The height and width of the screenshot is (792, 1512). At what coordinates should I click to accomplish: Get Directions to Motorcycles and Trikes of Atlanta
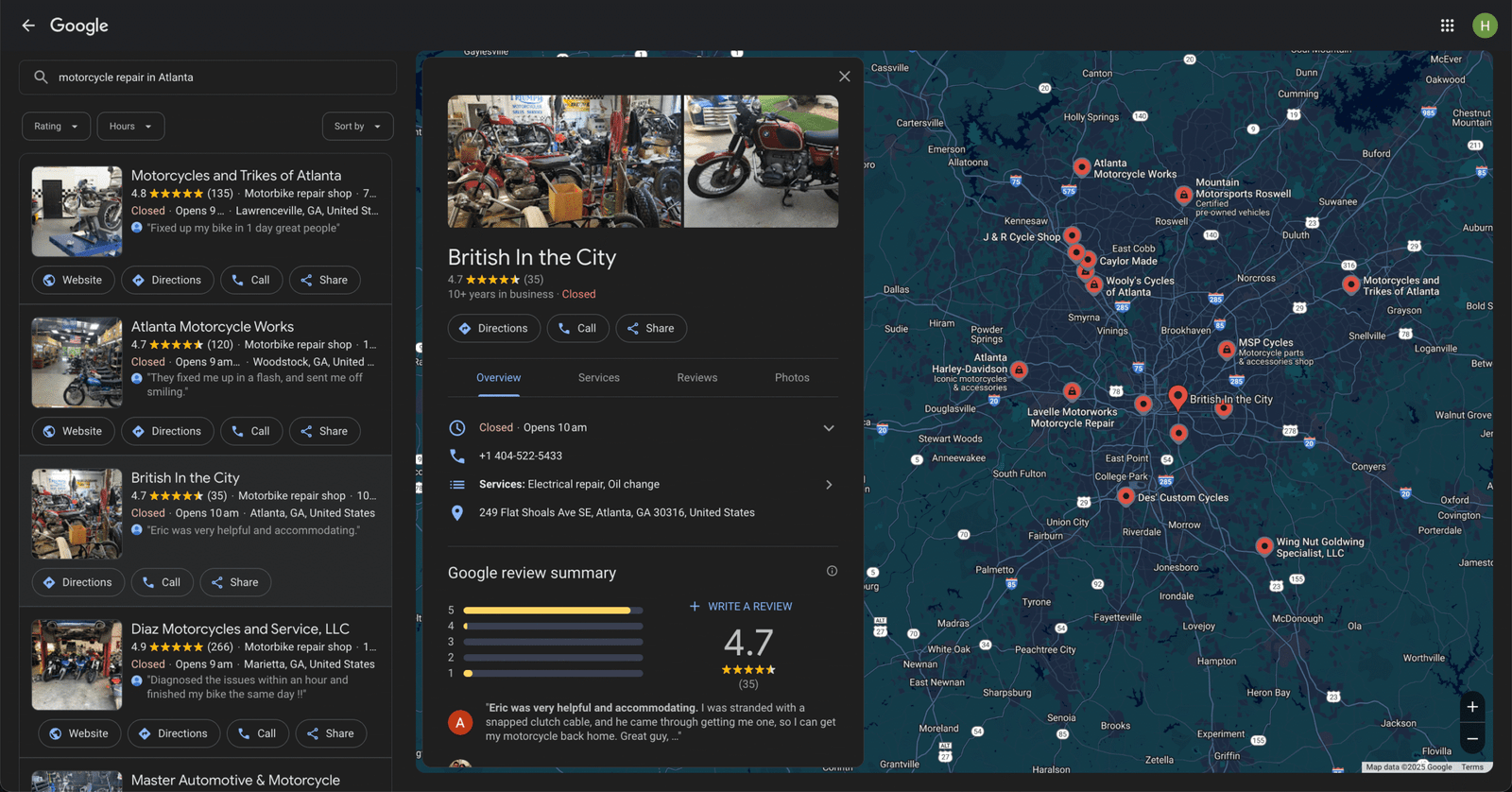pyautogui.click(x=167, y=280)
